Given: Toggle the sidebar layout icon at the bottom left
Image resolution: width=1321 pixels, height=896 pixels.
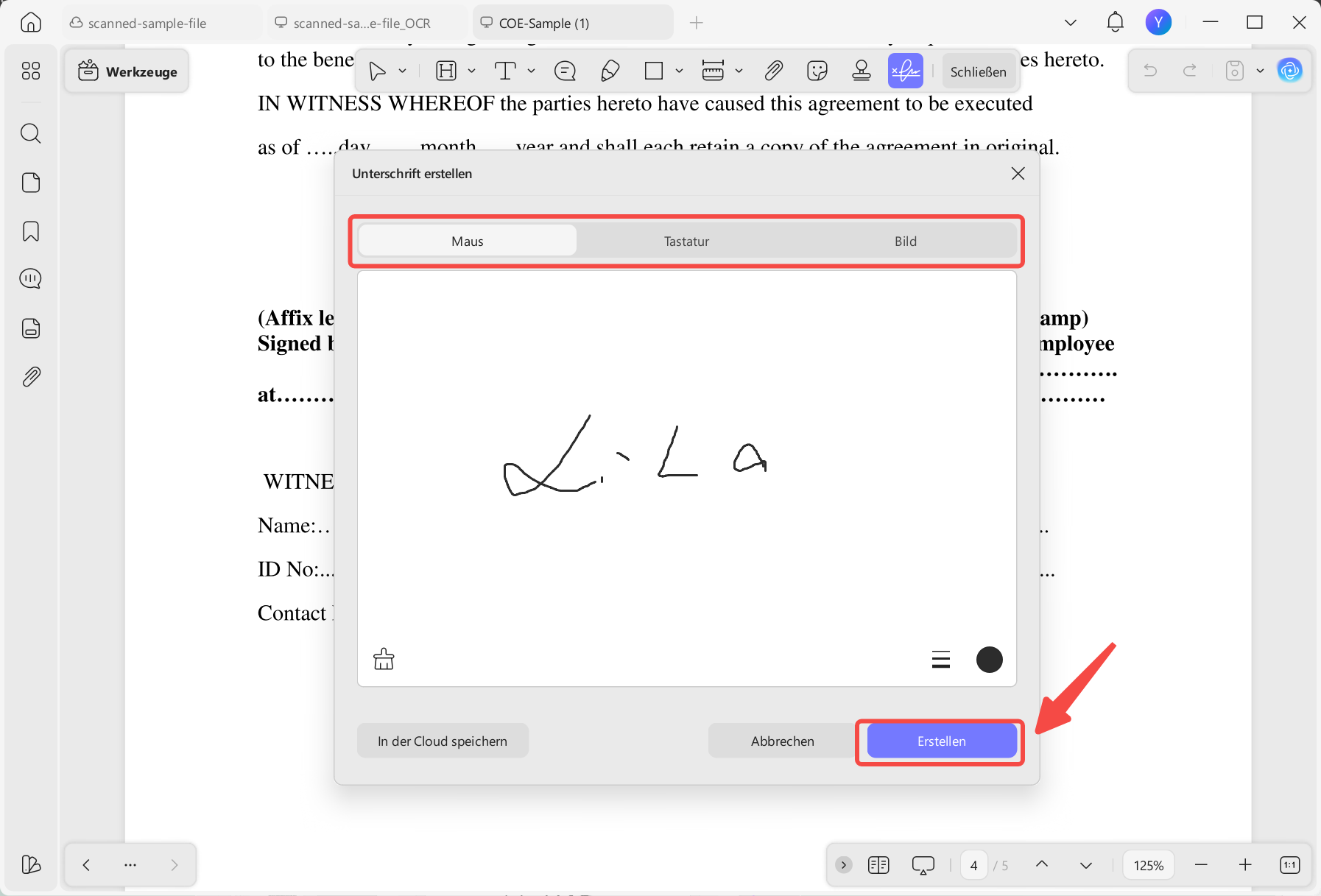Looking at the screenshot, I should 31,864.
